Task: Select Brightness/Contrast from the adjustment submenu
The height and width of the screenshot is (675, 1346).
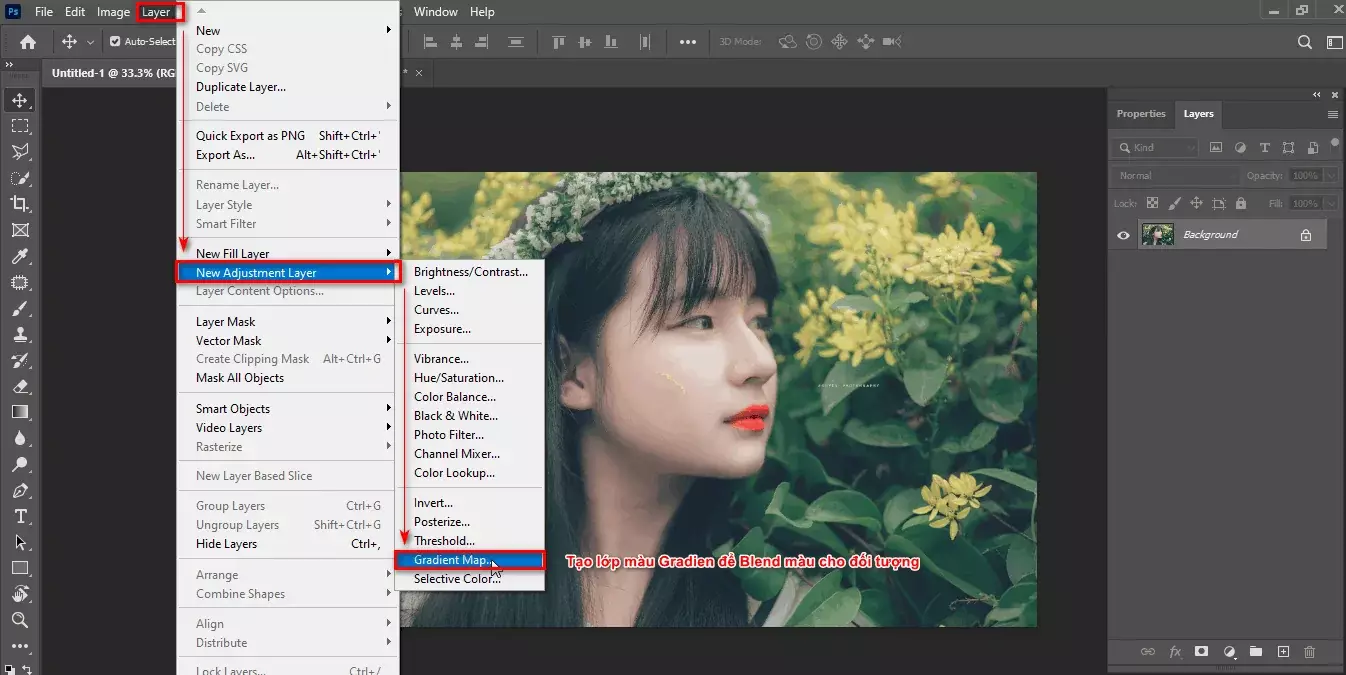Action: coord(471,271)
